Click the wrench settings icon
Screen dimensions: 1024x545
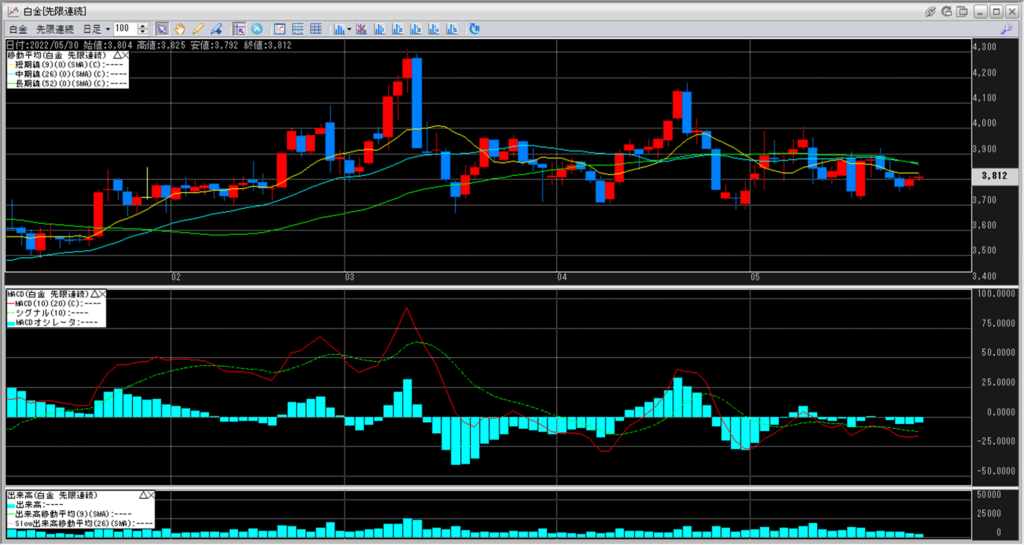pyautogui.click(x=1006, y=29)
